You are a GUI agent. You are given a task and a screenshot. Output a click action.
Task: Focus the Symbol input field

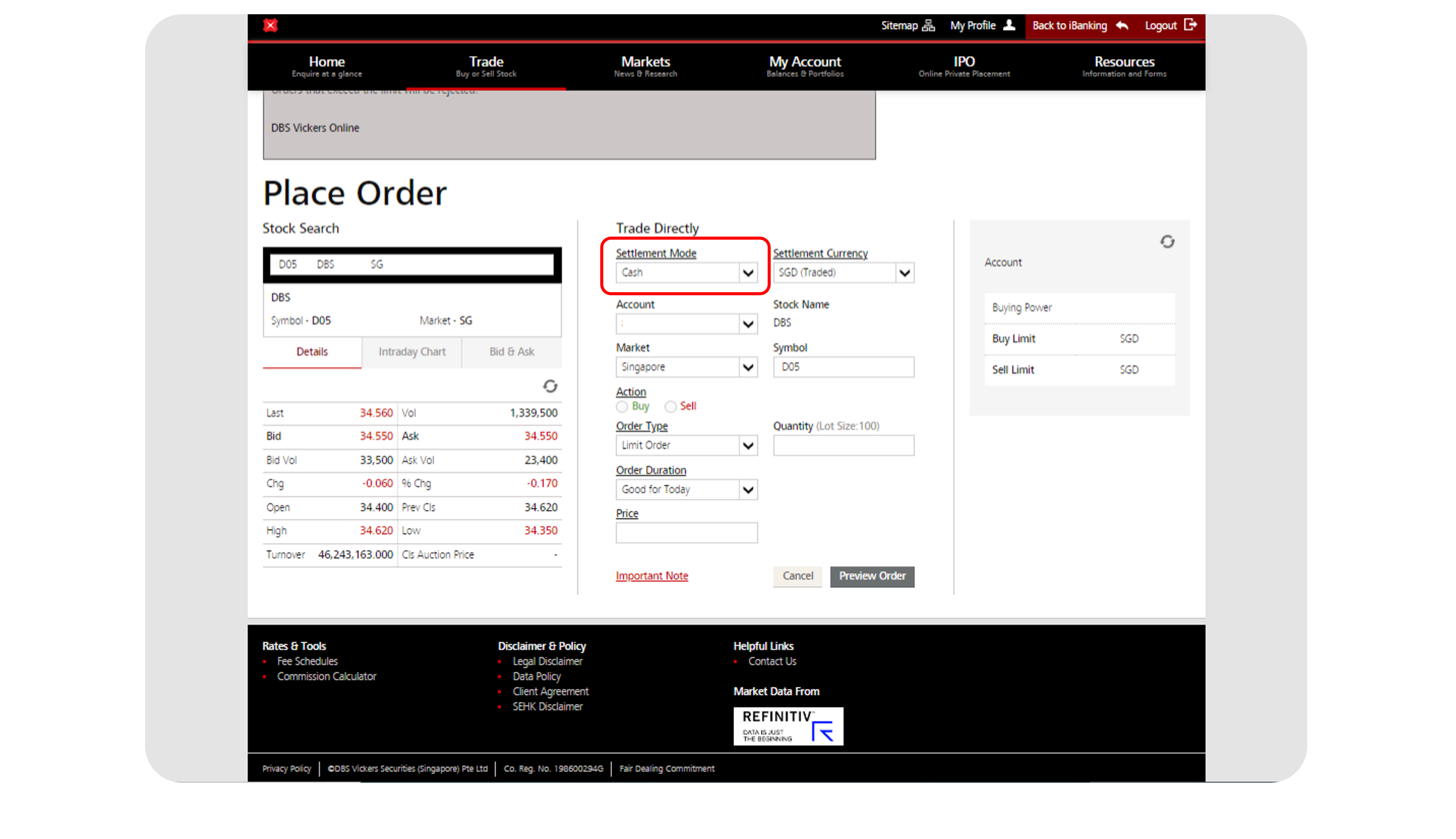tap(843, 367)
